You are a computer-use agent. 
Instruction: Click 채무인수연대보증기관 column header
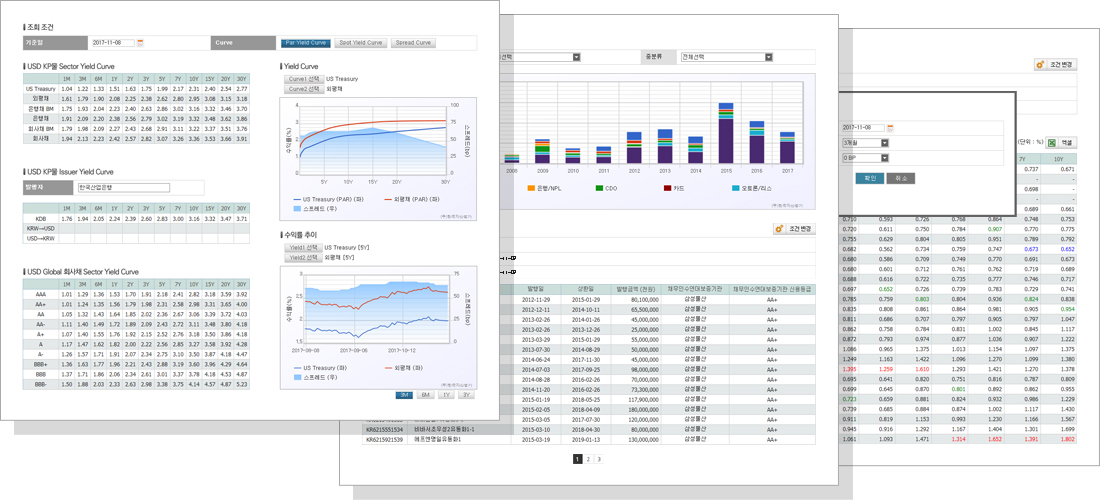coord(697,288)
